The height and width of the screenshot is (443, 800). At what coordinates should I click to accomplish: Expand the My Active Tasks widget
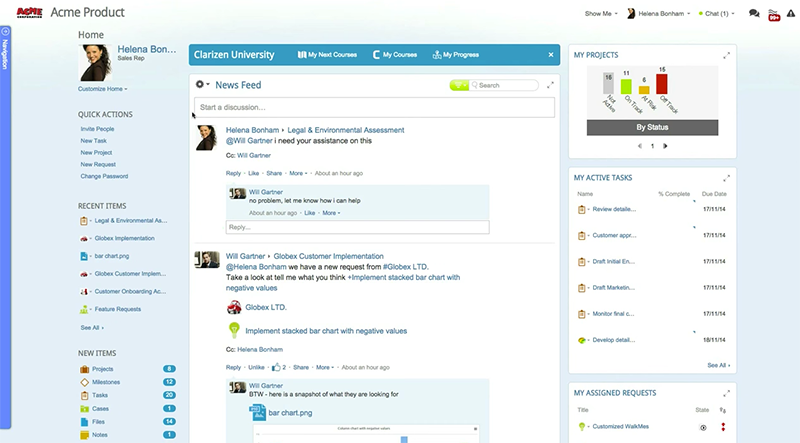[x=727, y=178]
